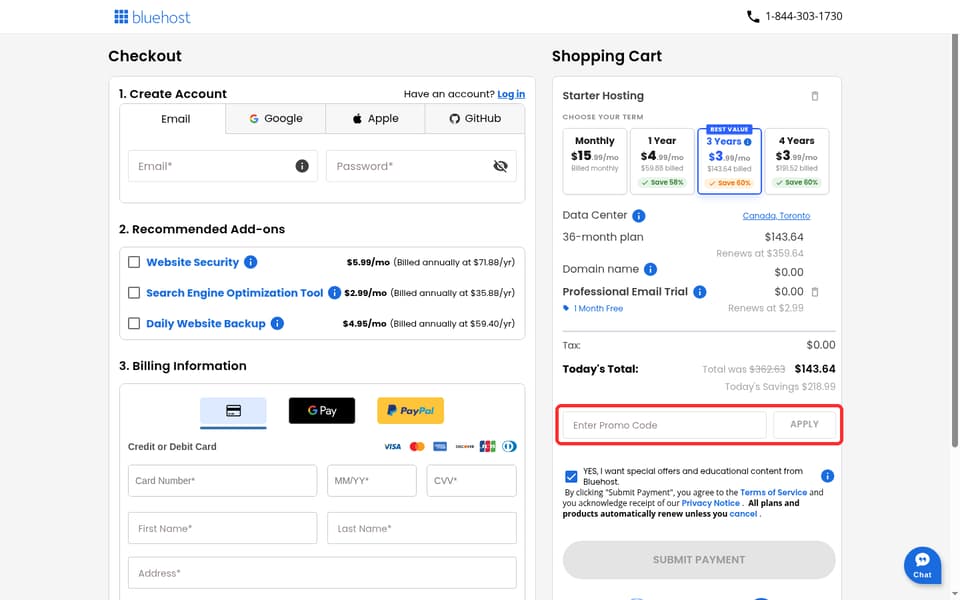Focus the Last Name field

pos(422,528)
